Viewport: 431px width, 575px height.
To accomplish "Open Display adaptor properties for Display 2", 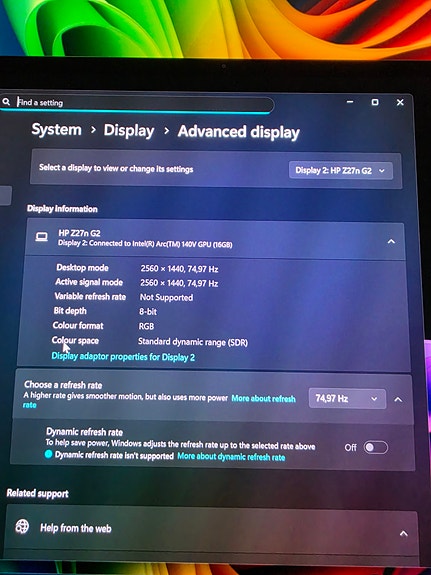I will (x=123, y=356).
